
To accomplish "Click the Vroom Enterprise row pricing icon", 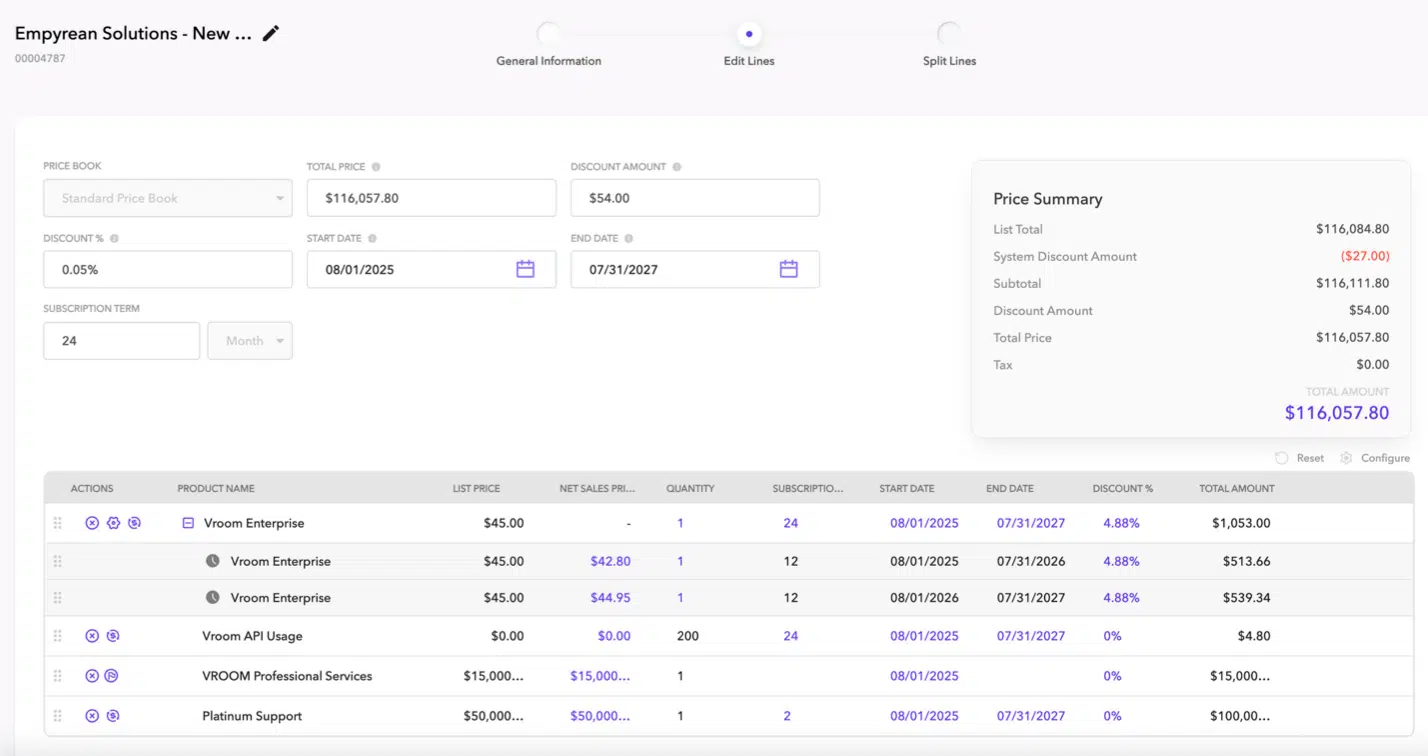I will pyautogui.click(x=134, y=523).
